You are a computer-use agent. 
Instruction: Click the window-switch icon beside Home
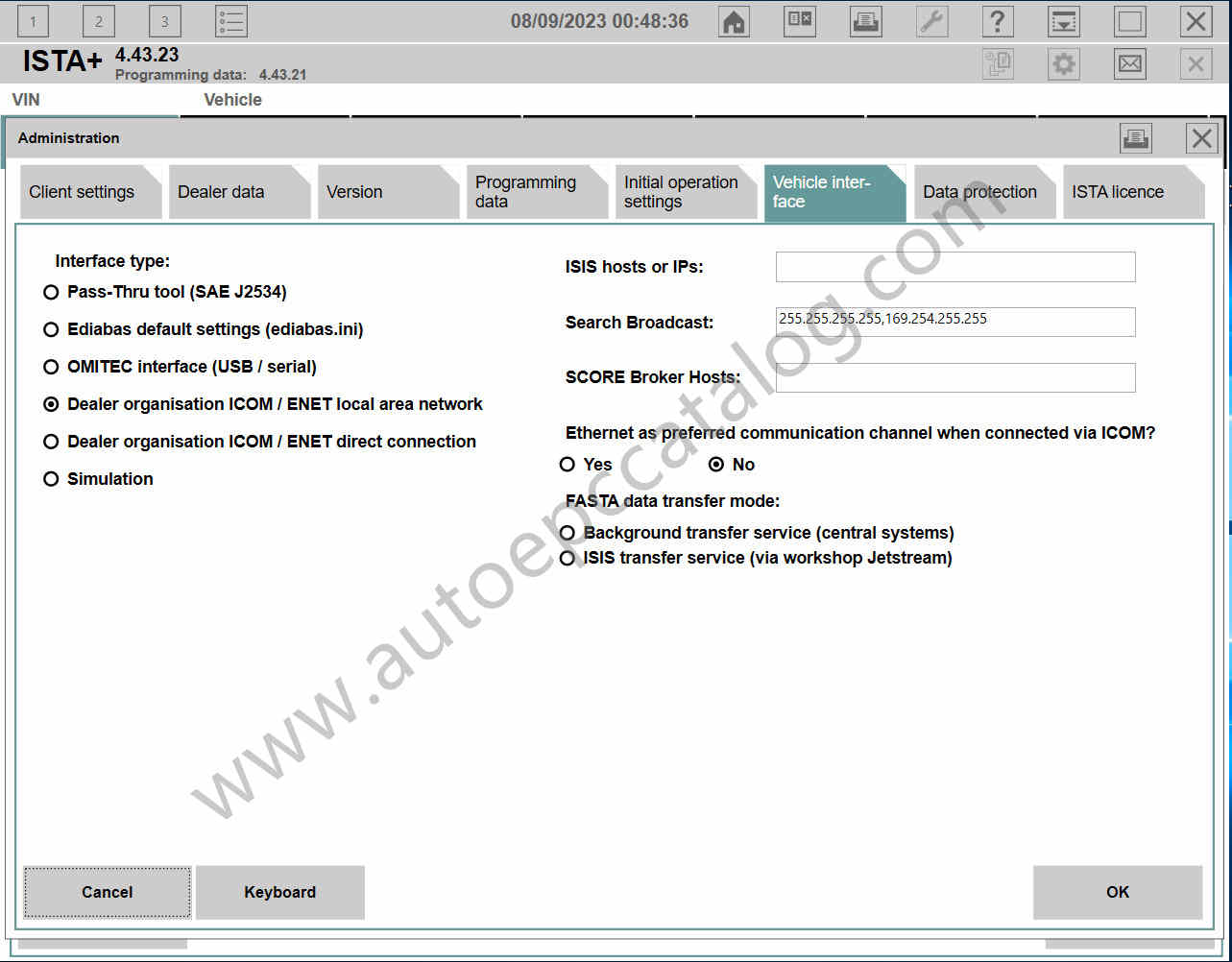click(800, 21)
